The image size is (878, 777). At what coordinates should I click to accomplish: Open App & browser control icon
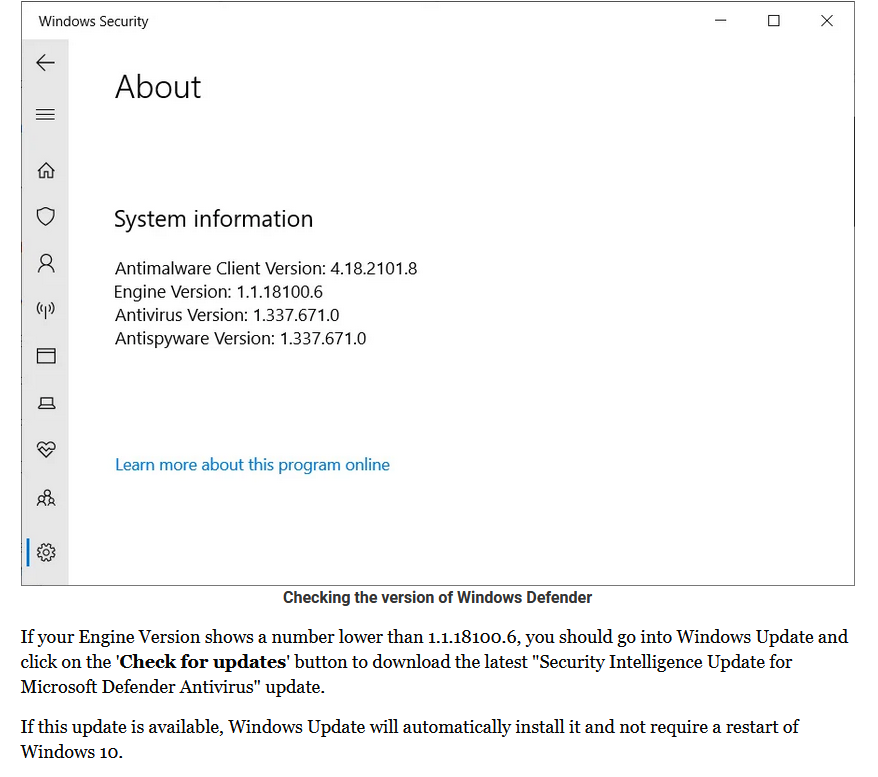(46, 356)
